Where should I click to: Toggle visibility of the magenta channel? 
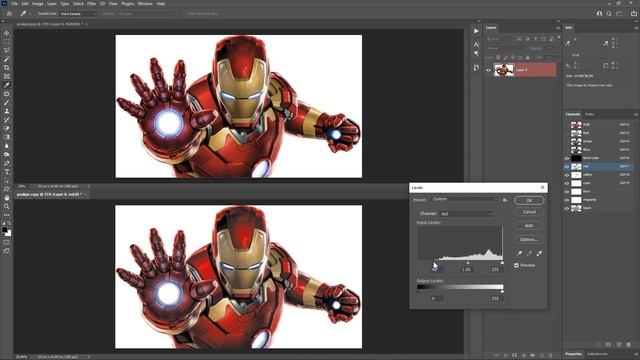click(567, 200)
